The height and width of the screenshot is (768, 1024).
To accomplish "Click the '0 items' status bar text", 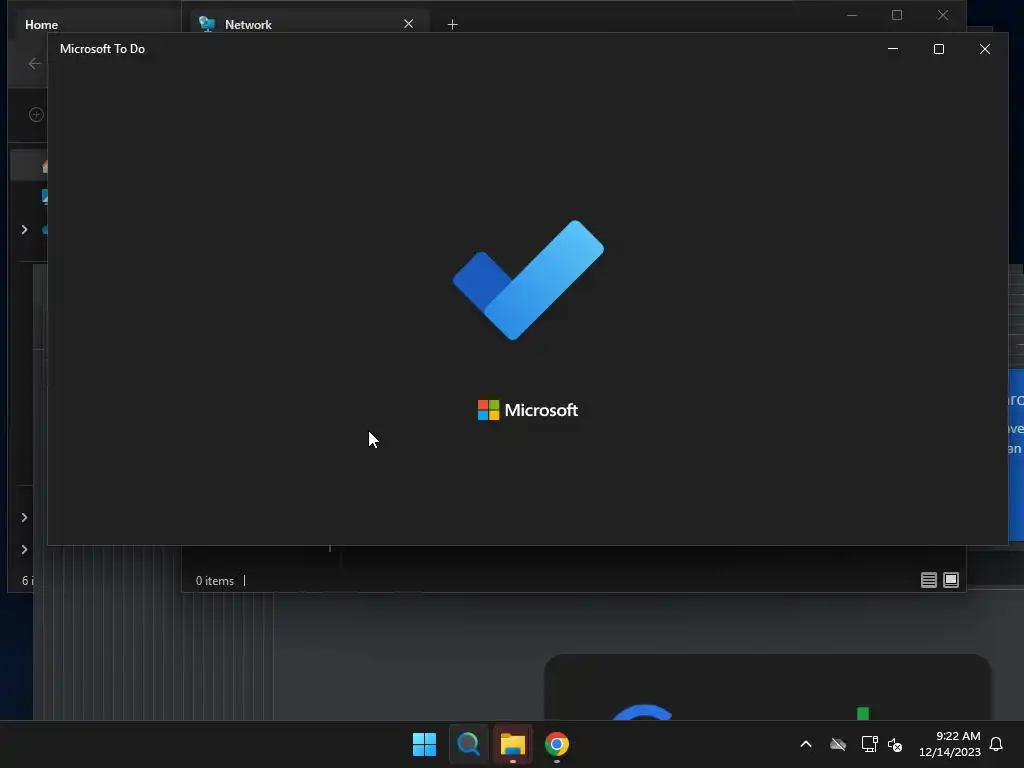I will click(215, 581).
